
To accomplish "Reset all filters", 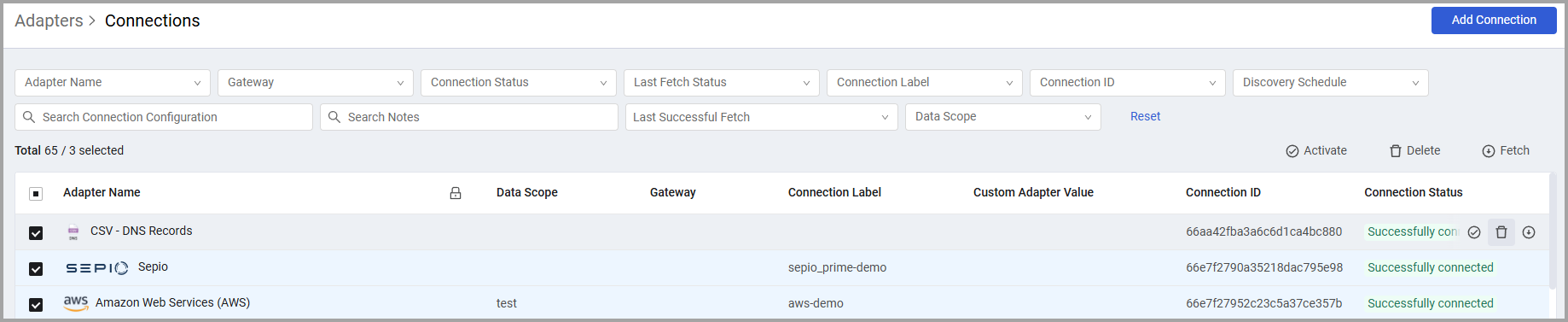I will (1145, 116).
